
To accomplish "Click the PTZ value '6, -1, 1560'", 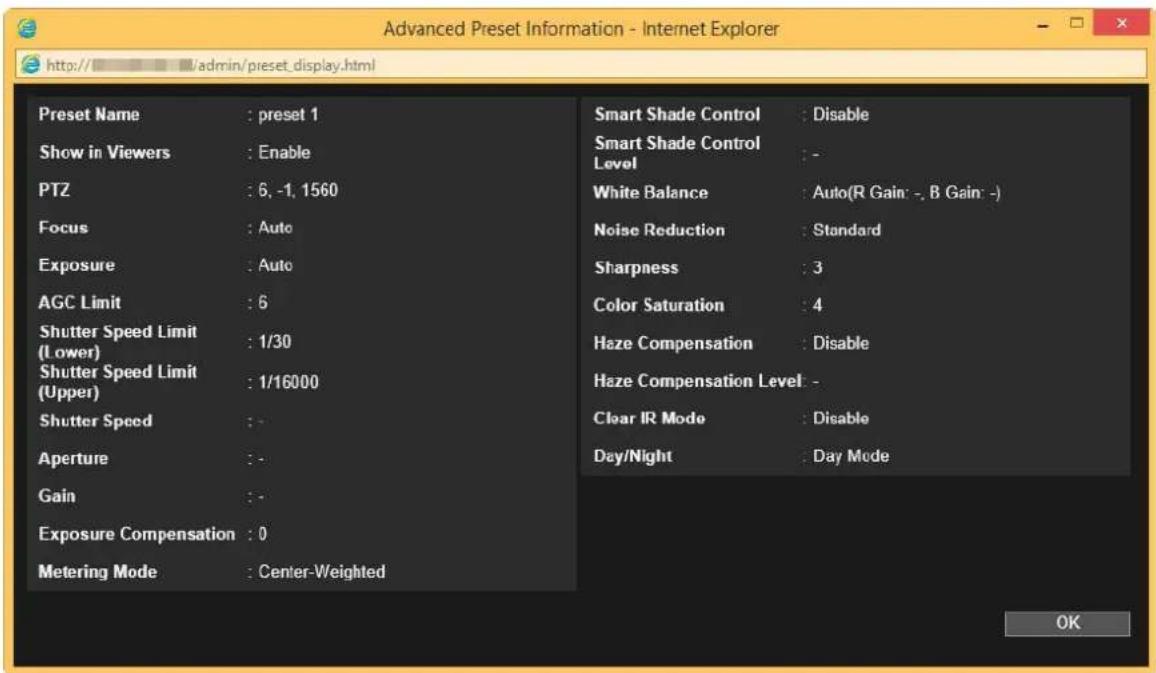I will [x=298, y=190].
